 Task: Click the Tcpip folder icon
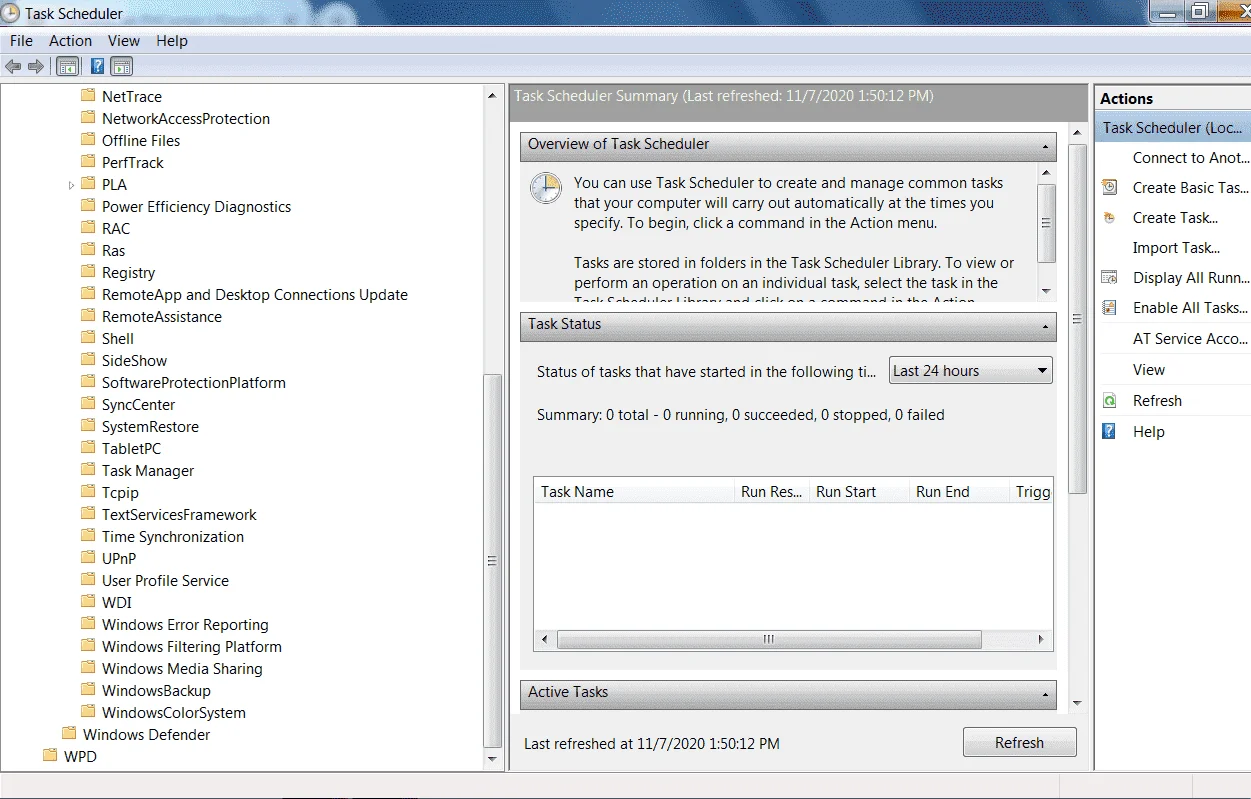click(x=88, y=492)
